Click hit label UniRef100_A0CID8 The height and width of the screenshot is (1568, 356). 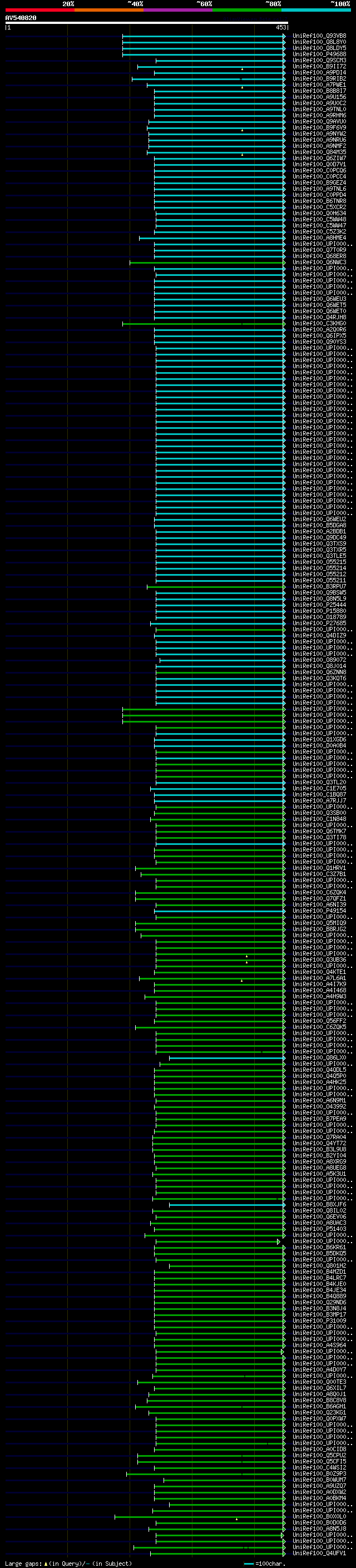coord(319,1450)
